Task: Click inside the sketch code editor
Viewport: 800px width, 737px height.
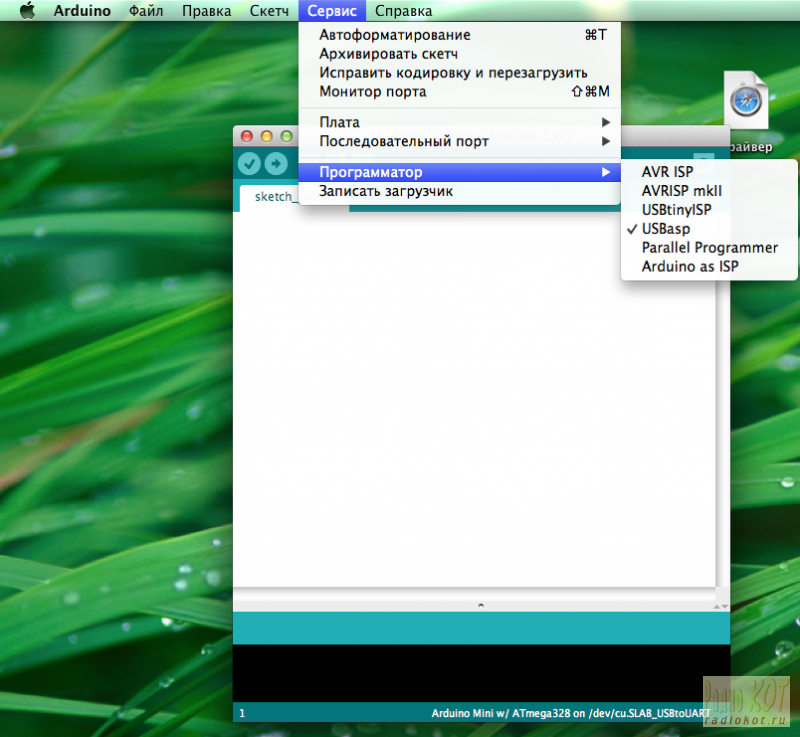Action: (474, 399)
